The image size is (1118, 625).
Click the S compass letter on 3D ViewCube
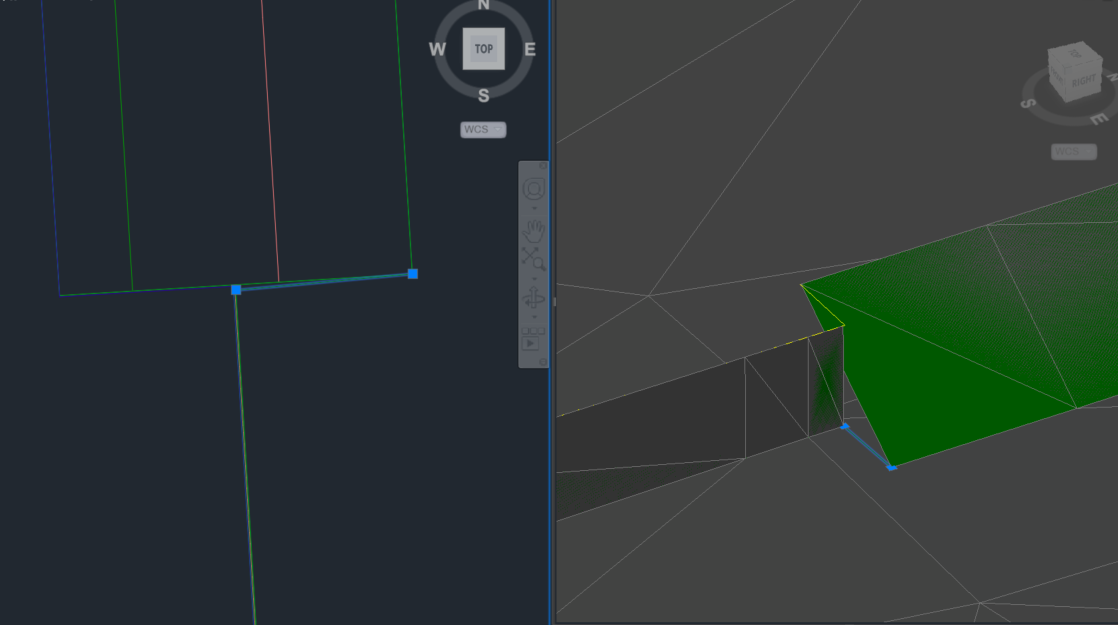pos(1027,103)
